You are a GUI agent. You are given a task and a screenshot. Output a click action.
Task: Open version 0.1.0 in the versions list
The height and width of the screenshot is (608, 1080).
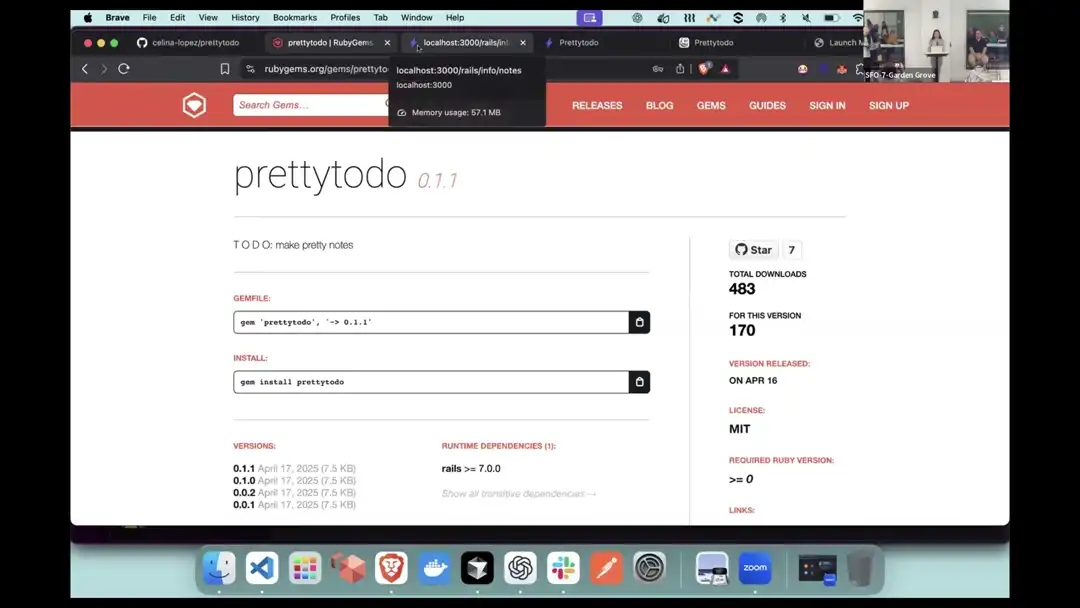point(244,481)
